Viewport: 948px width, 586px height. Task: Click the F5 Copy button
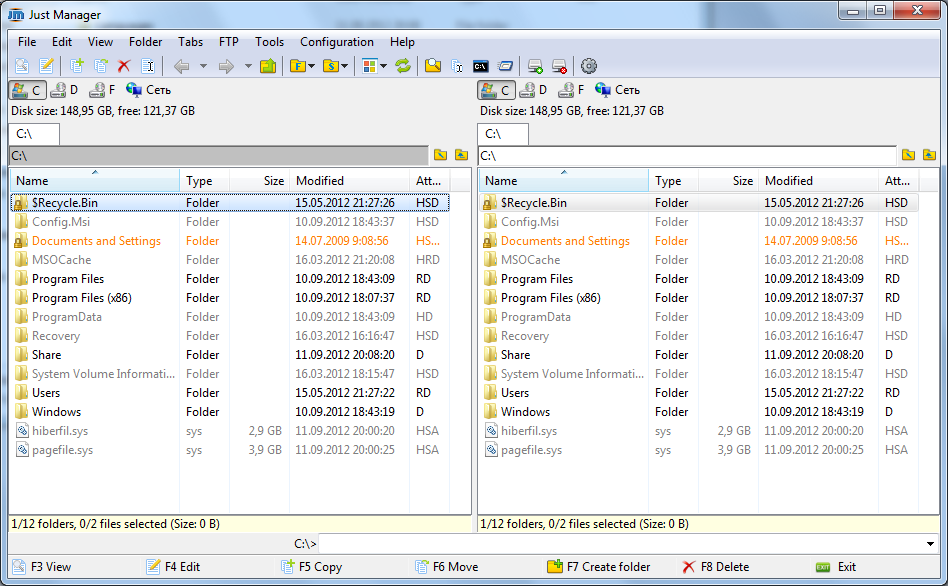pos(312,567)
